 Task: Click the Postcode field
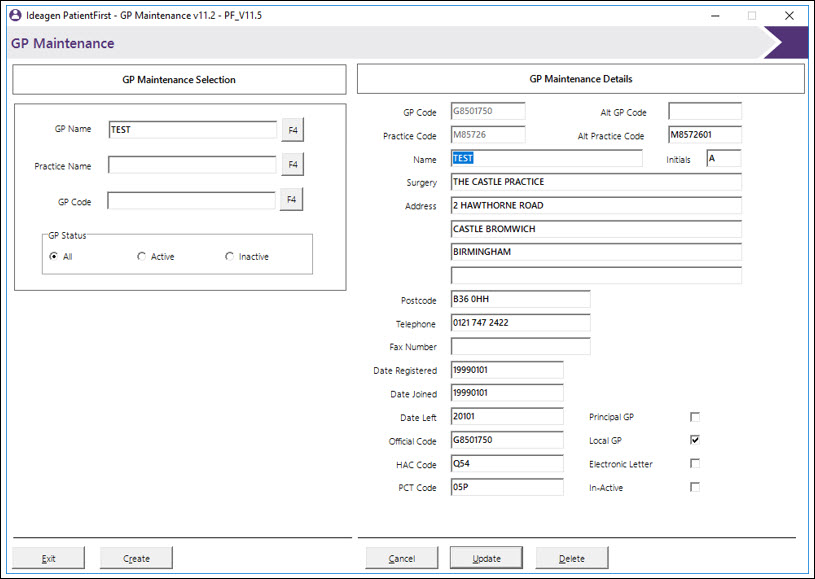(521, 299)
